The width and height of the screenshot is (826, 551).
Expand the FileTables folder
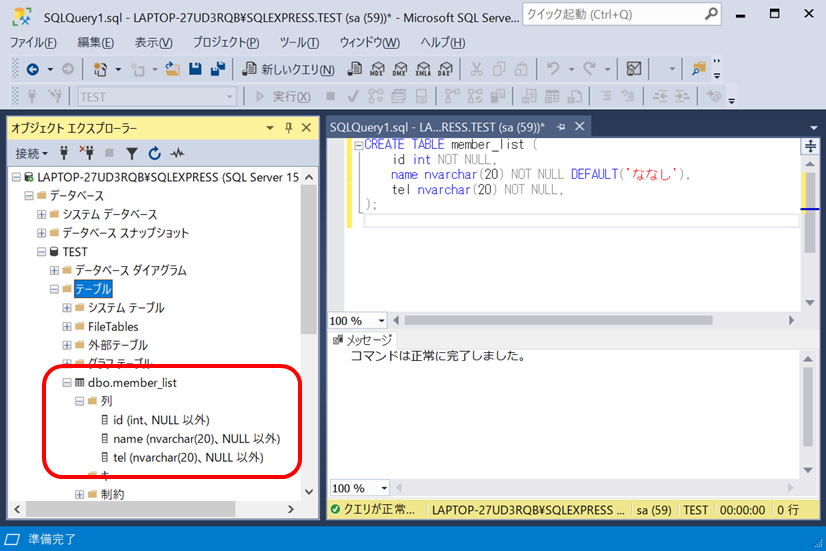tap(66, 327)
